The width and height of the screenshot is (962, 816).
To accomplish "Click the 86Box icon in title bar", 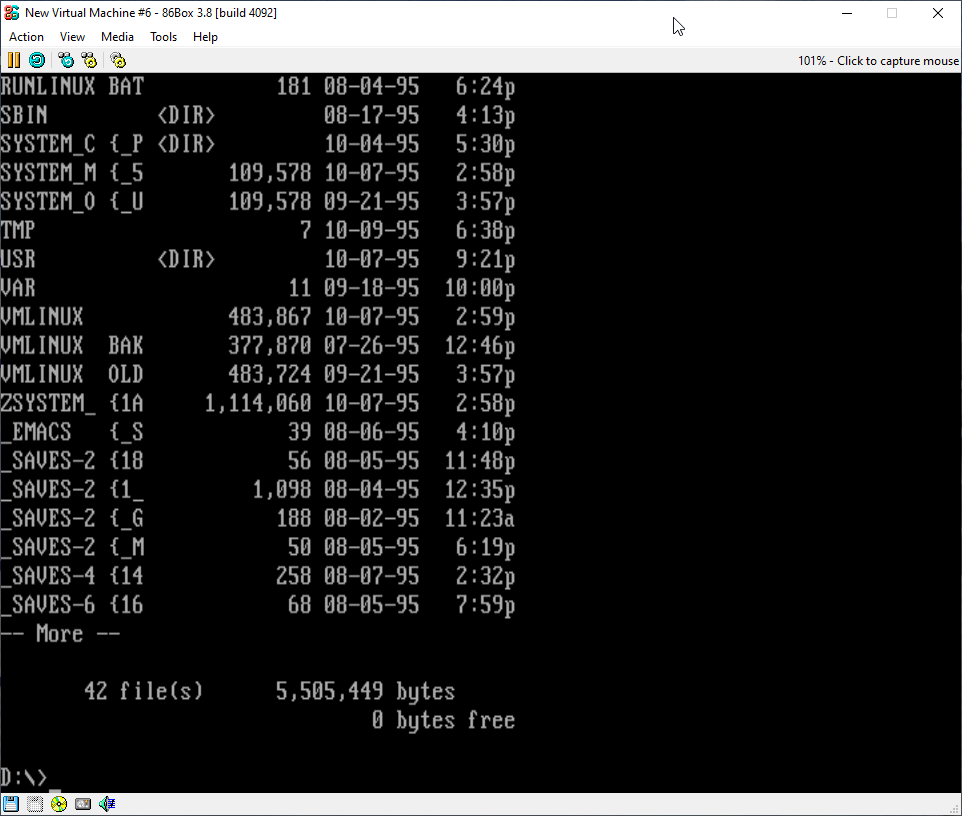I will point(12,13).
